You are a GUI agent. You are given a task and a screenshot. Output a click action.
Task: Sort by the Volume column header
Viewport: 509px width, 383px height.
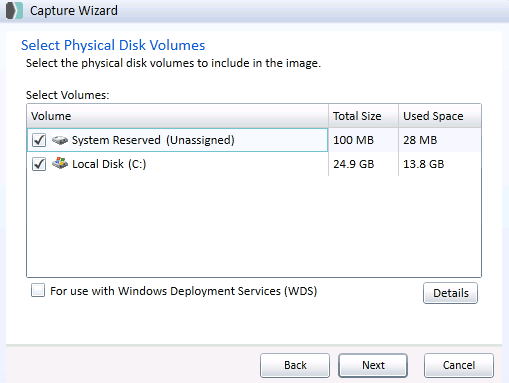(178, 116)
